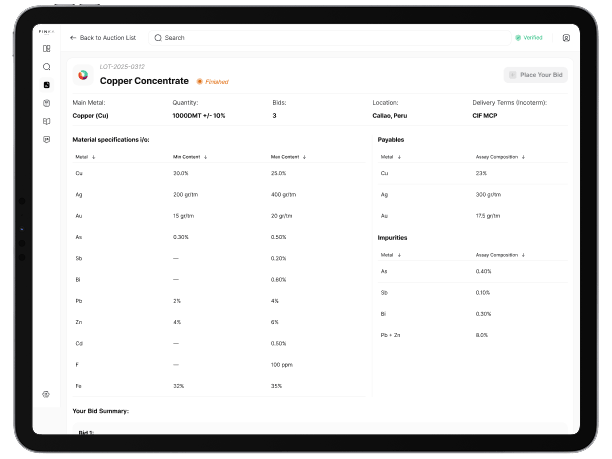Click the orange Finished status indicator
This screenshot has width=612, height=459.
[213, 82]
